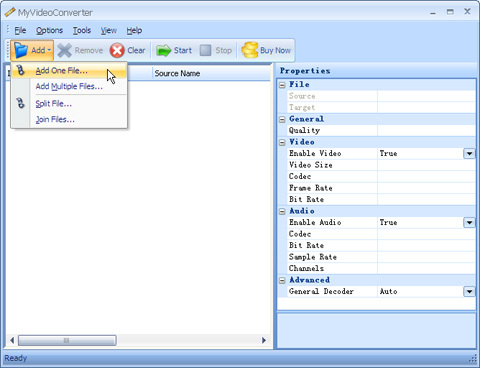Open the File menu

pyautogui.click(x=20, y=31)
